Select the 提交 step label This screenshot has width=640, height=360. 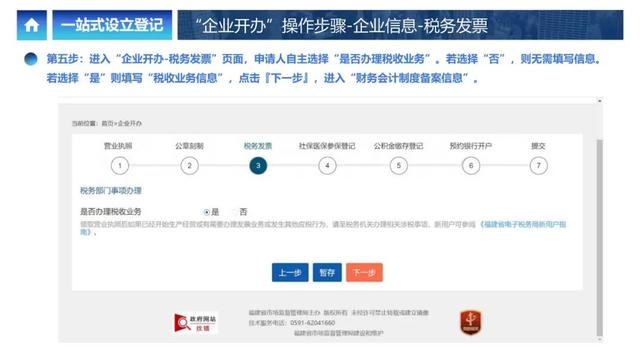point(538,146)
